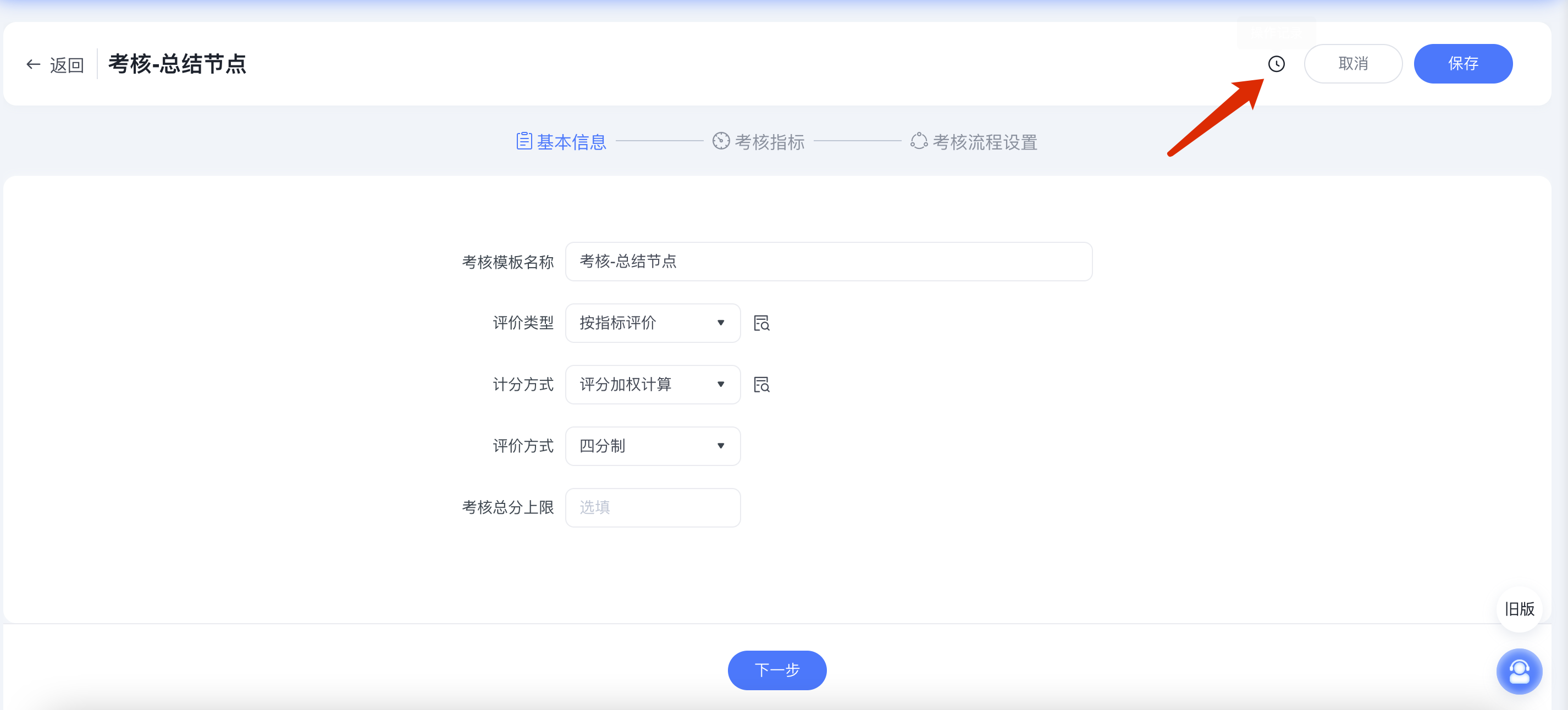Click the 下一步 button
1568x710 pixels.
click(777, 670)
